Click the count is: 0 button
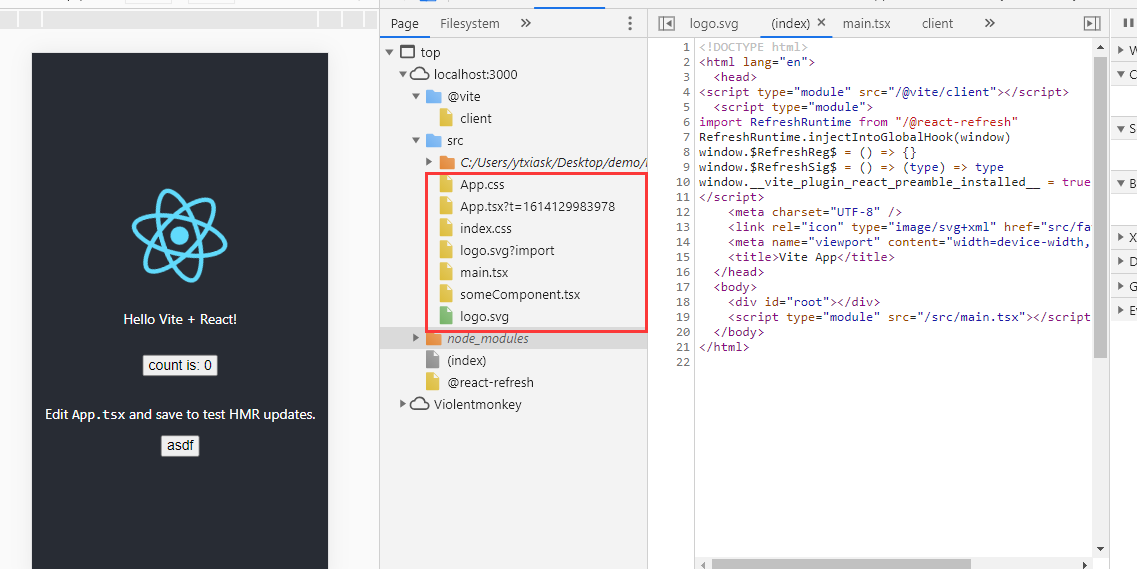1137x569 pixels. coord(180,365)
